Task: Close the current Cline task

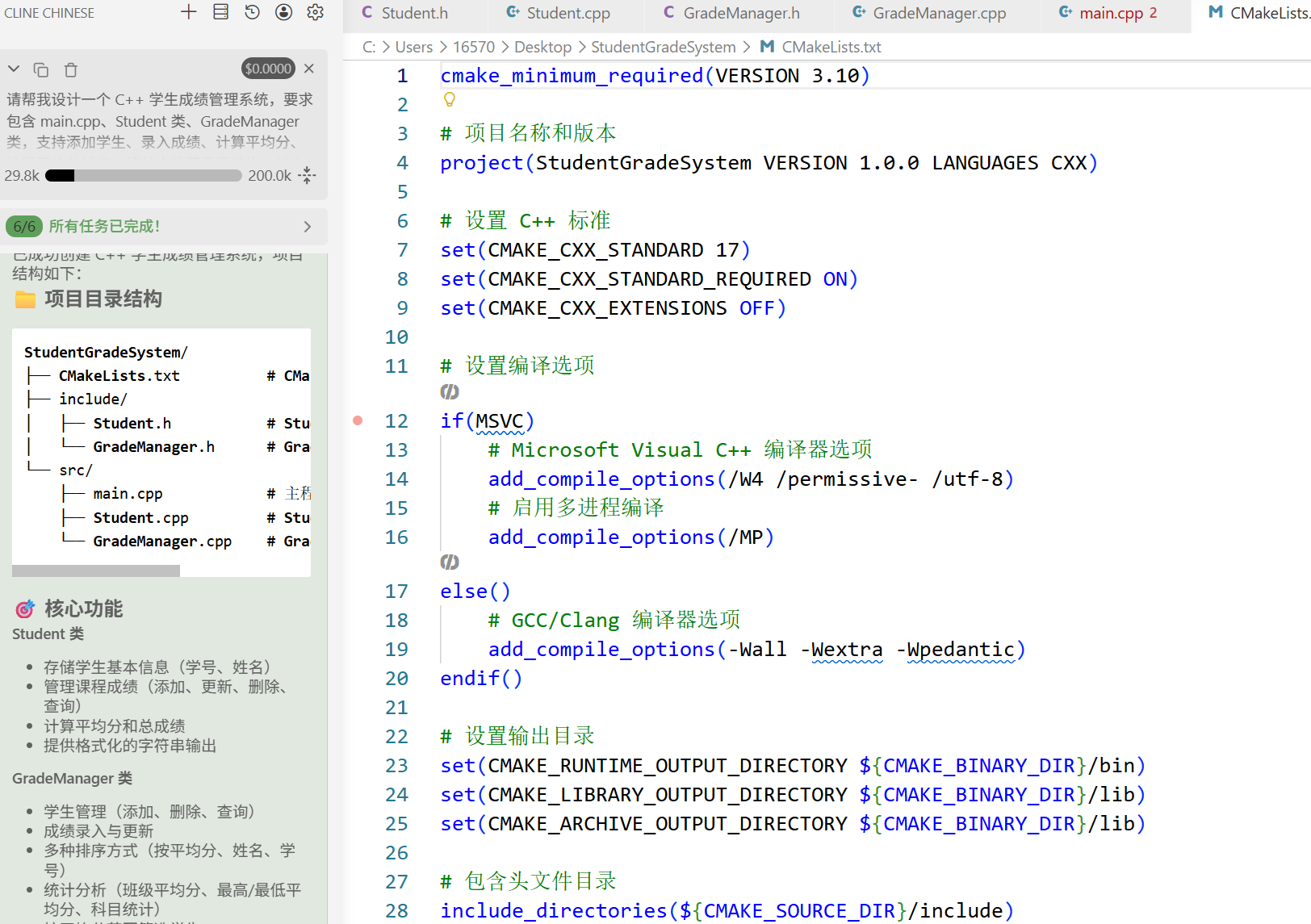Action: click(x=309, y=69)
